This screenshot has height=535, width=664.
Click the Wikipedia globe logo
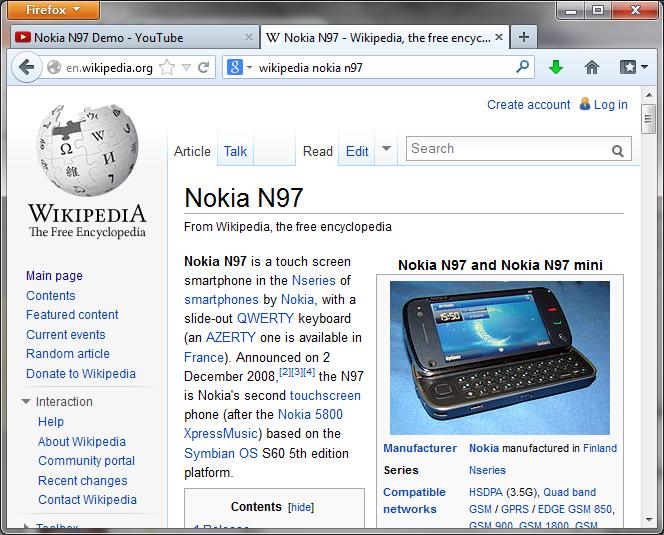click(x=88, y=150)
